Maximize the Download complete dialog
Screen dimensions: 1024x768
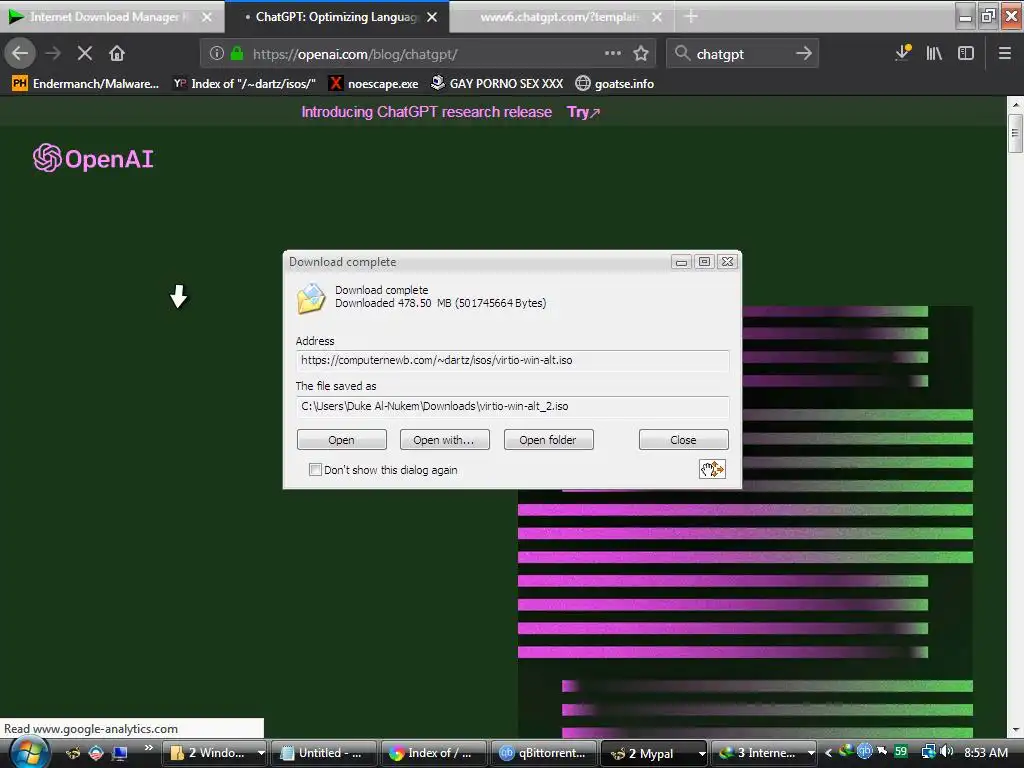(x=704, y=261)
